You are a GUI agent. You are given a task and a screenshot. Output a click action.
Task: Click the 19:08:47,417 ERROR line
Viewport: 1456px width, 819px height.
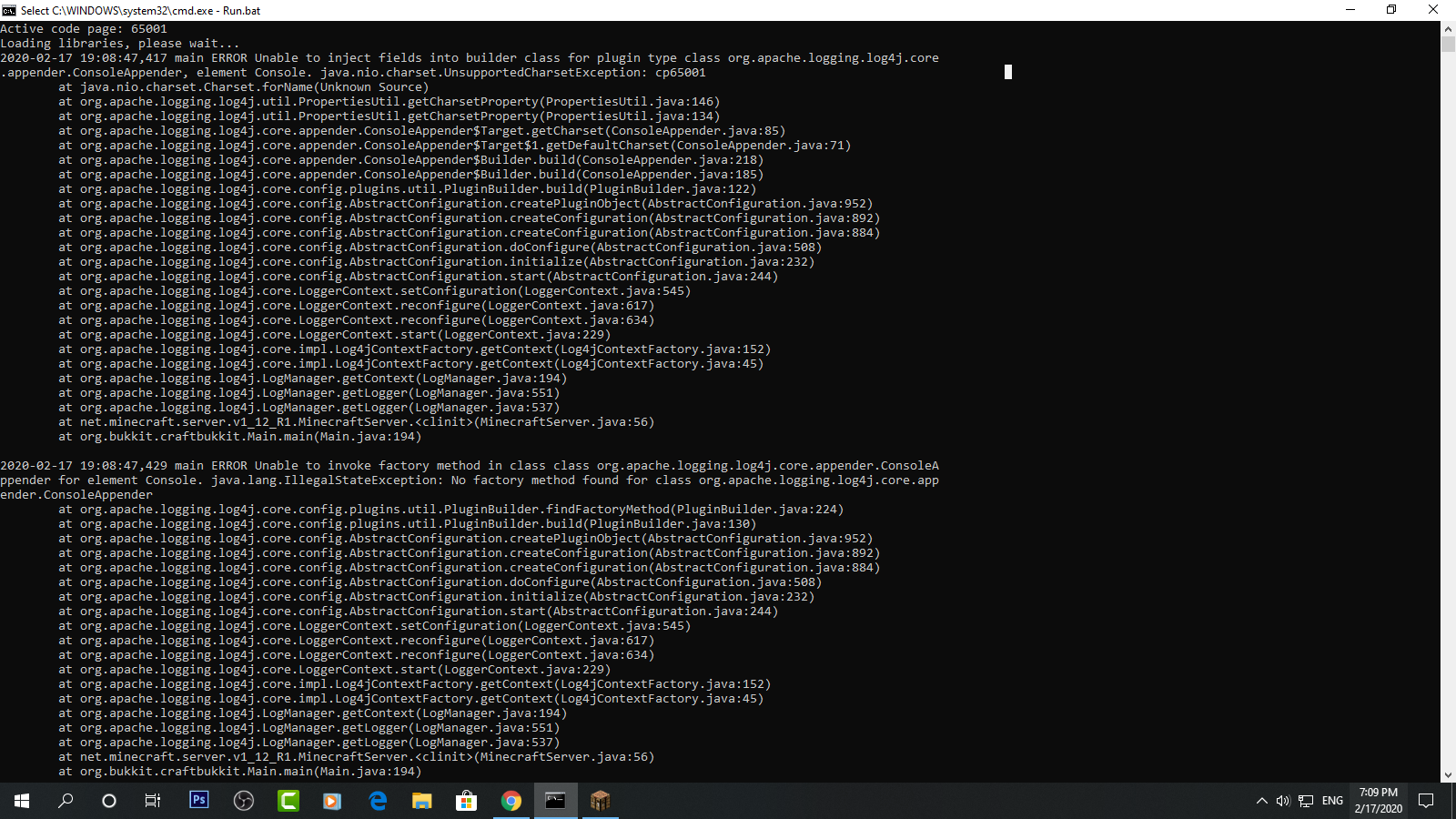pyautogui.click(x=470, y=58)
